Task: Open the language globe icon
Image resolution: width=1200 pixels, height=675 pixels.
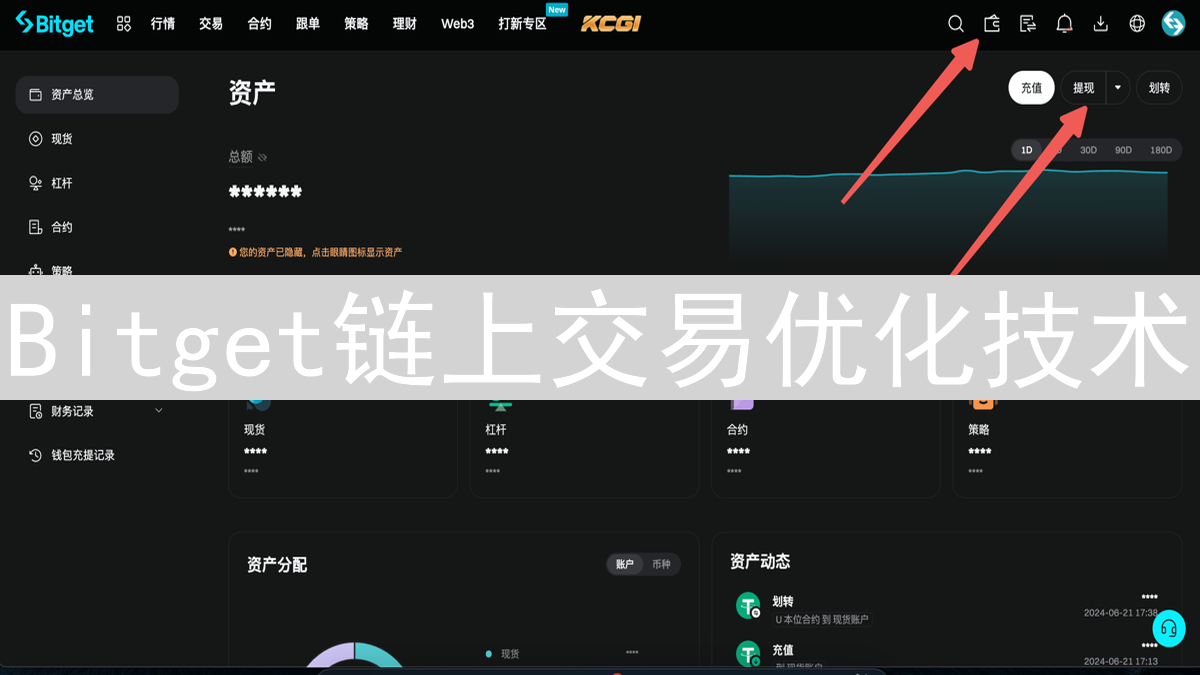Action: click(1137, 23)
